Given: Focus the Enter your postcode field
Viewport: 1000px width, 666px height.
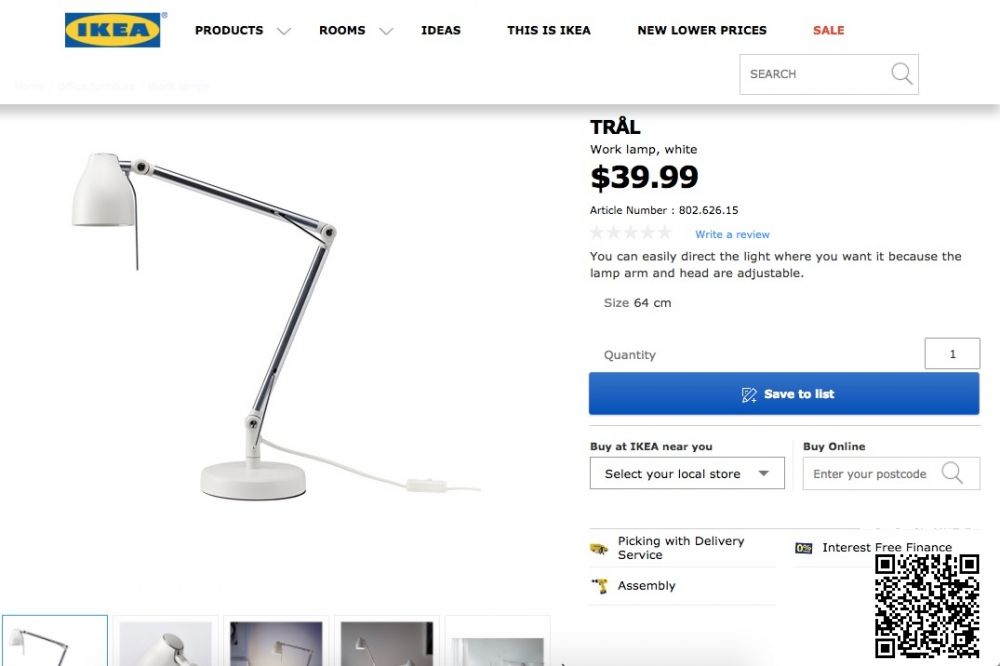Looking at the screenshot, I should click(870, 474).
